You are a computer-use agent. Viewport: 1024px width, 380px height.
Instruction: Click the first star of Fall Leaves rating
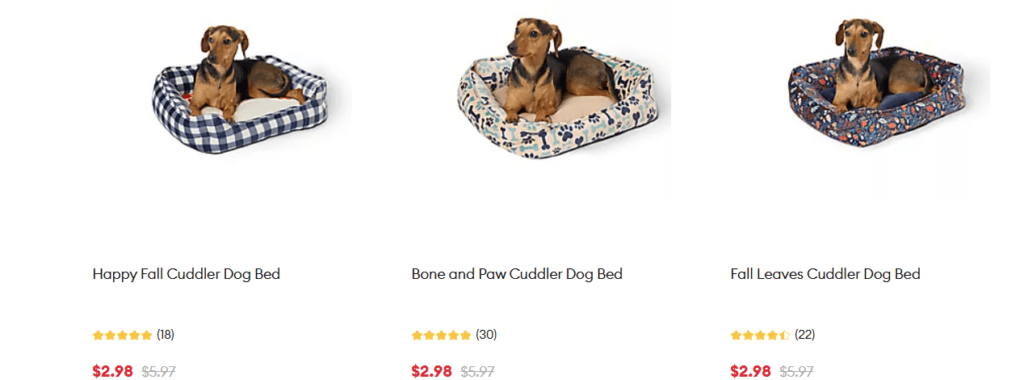click(736, 336)
